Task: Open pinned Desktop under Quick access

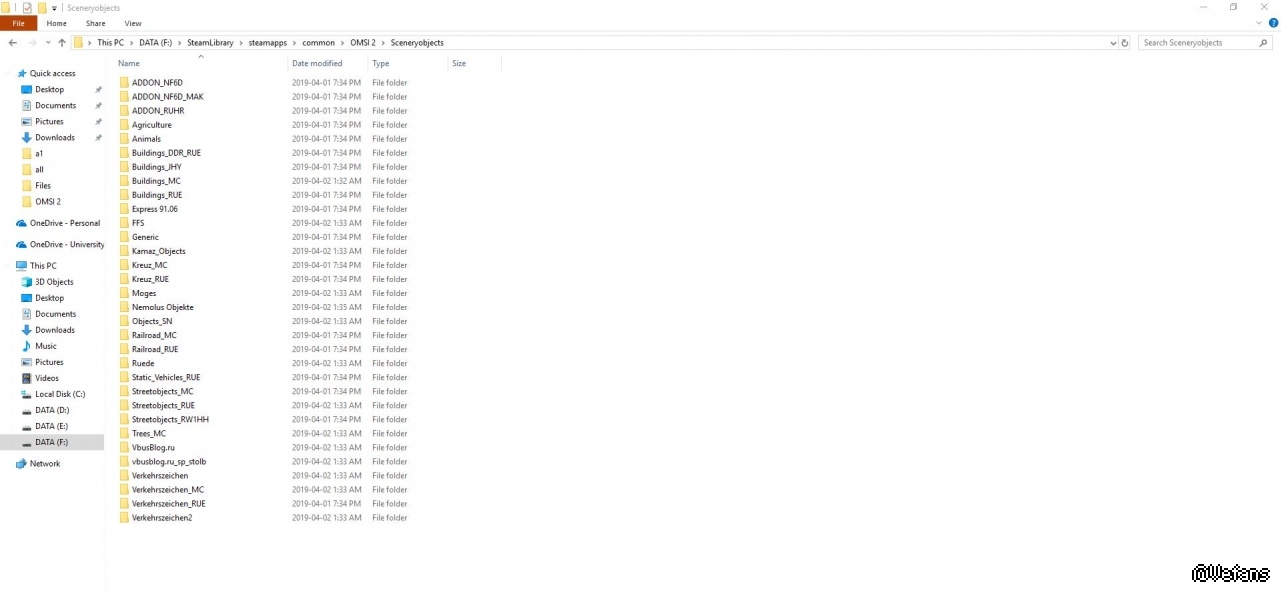Action: click(x=49, y=89)
